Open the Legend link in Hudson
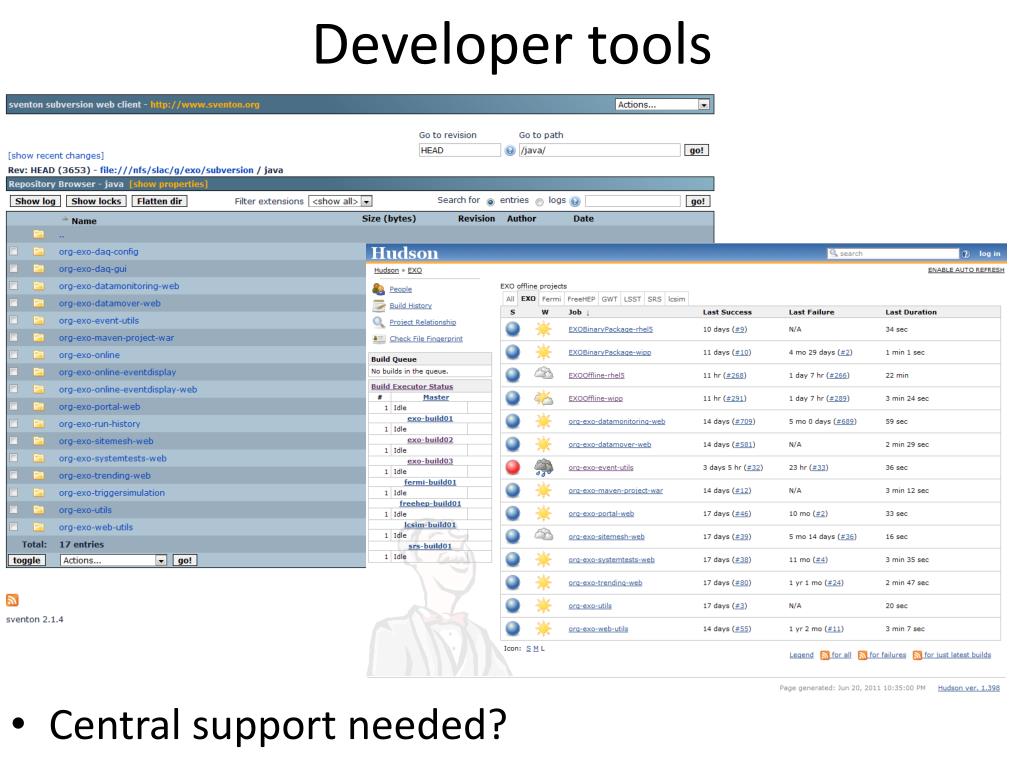Image resolution: width=1024 pixels, height=768 pixels. pyautogui.click(x=801, y=655)
